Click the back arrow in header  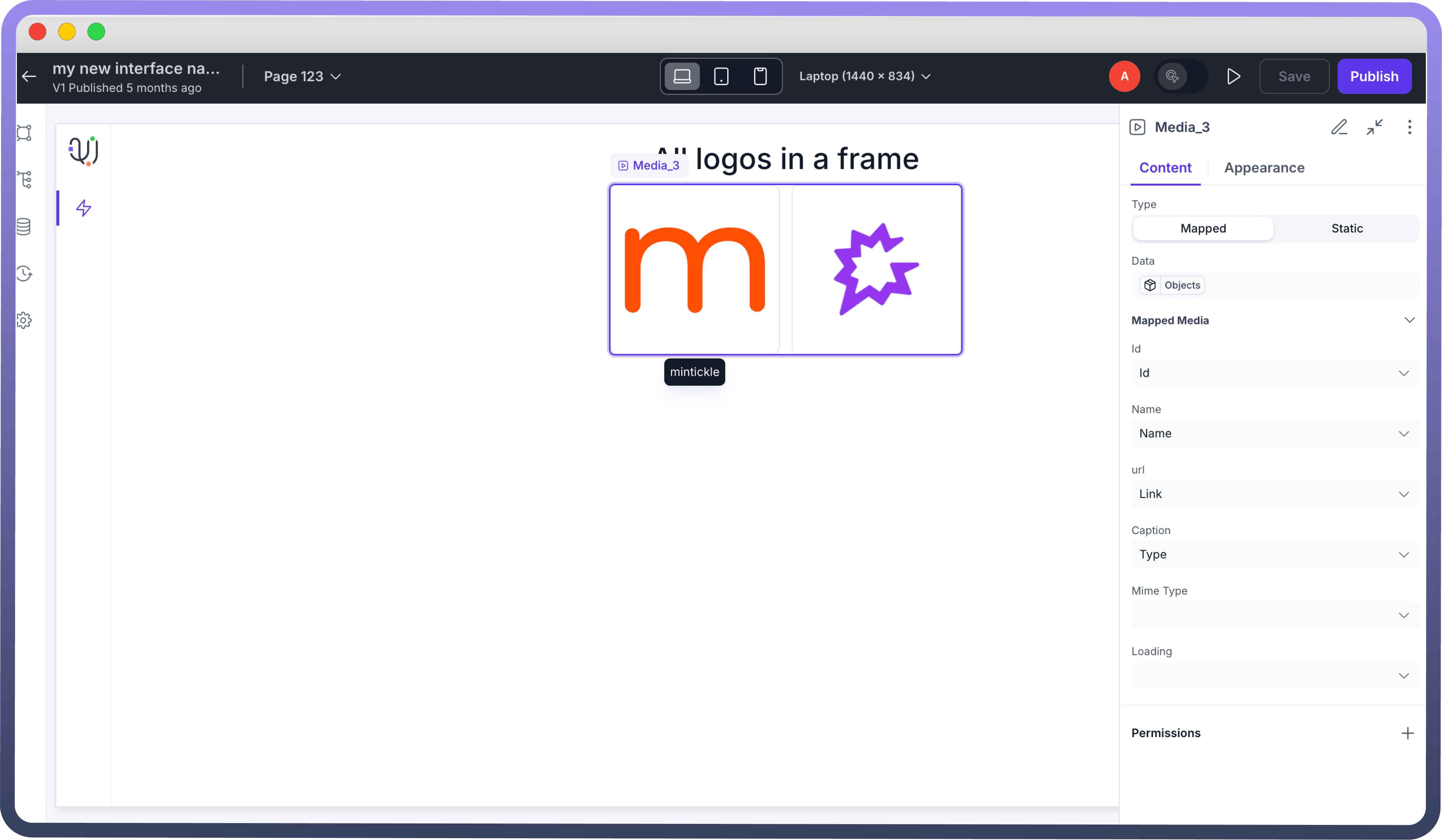(x=29, y=76)
